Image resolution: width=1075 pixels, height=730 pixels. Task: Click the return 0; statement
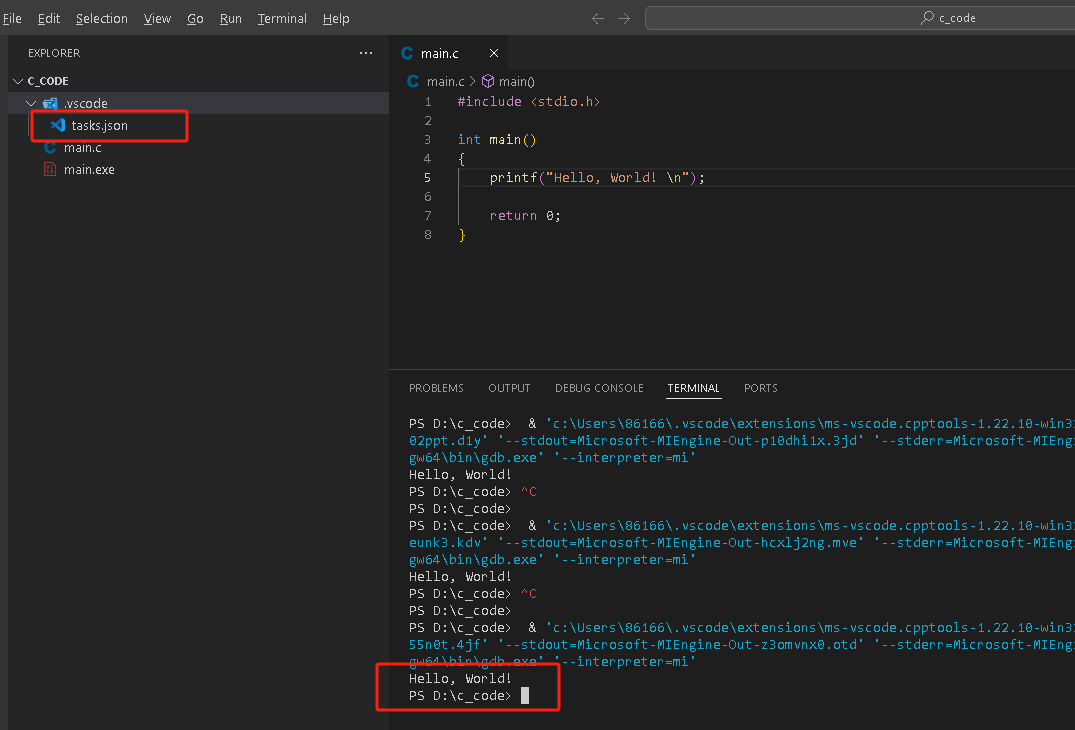pos(525,216)
